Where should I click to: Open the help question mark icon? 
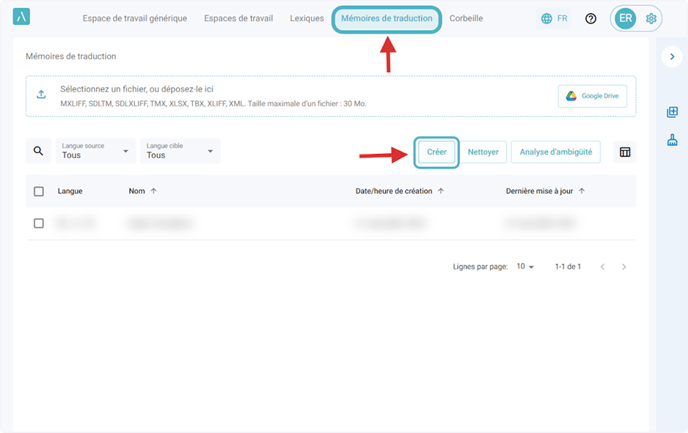click(591, 18)
